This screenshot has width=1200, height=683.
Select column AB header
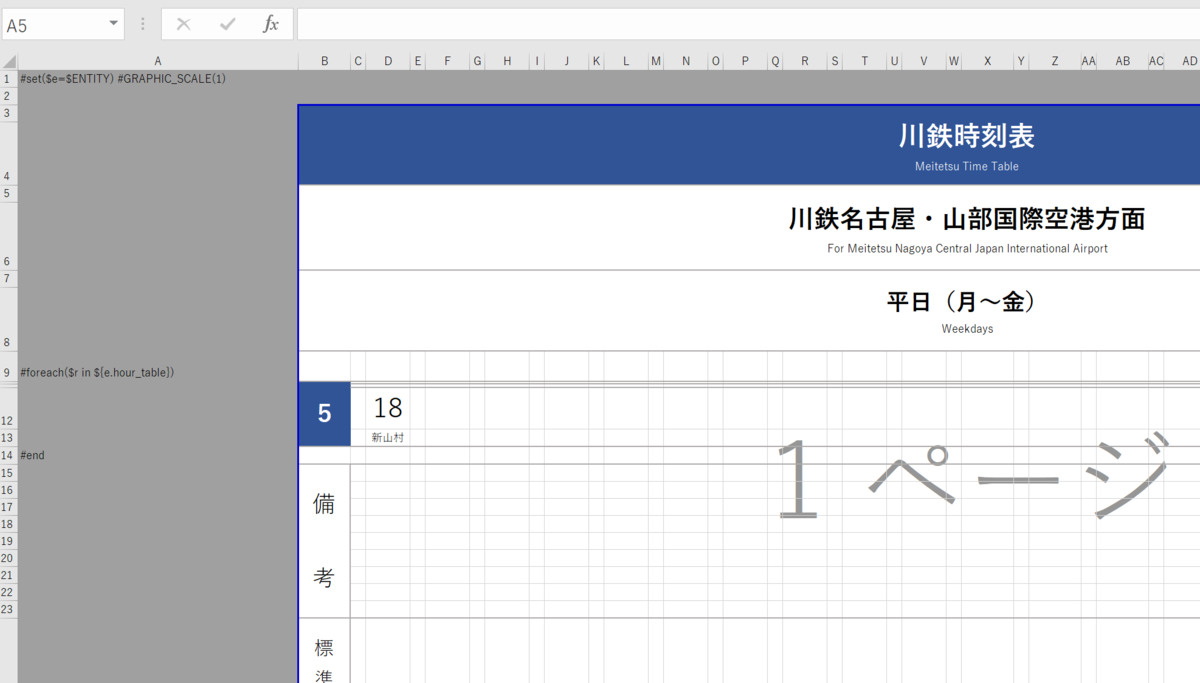1123,61
